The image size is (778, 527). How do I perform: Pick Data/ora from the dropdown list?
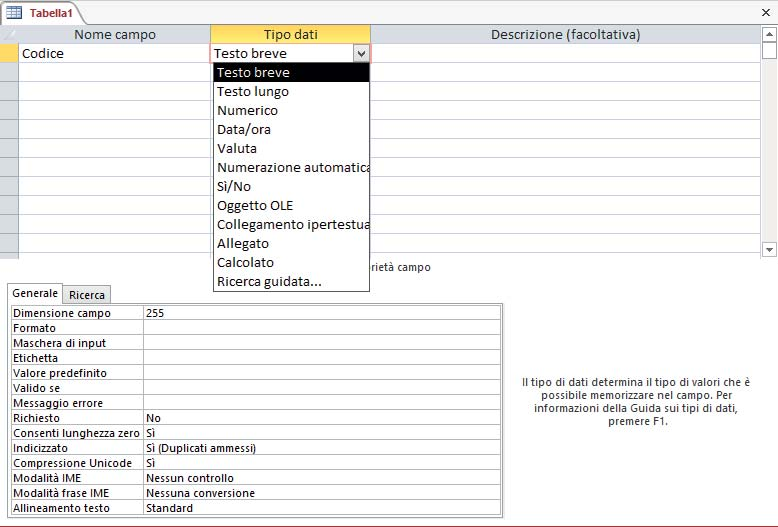click(x=244, y=130)
